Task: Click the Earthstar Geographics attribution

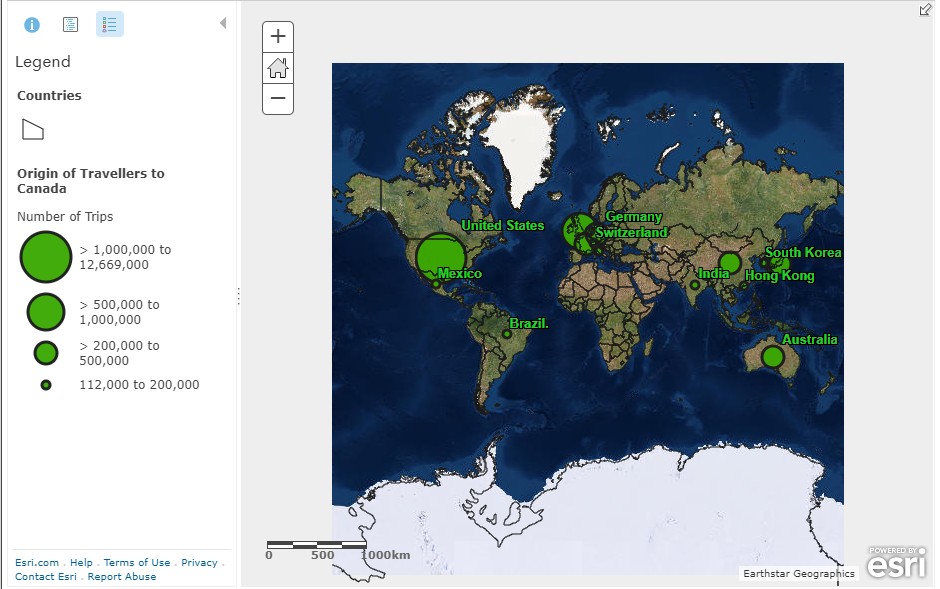Action: (798, 573)
